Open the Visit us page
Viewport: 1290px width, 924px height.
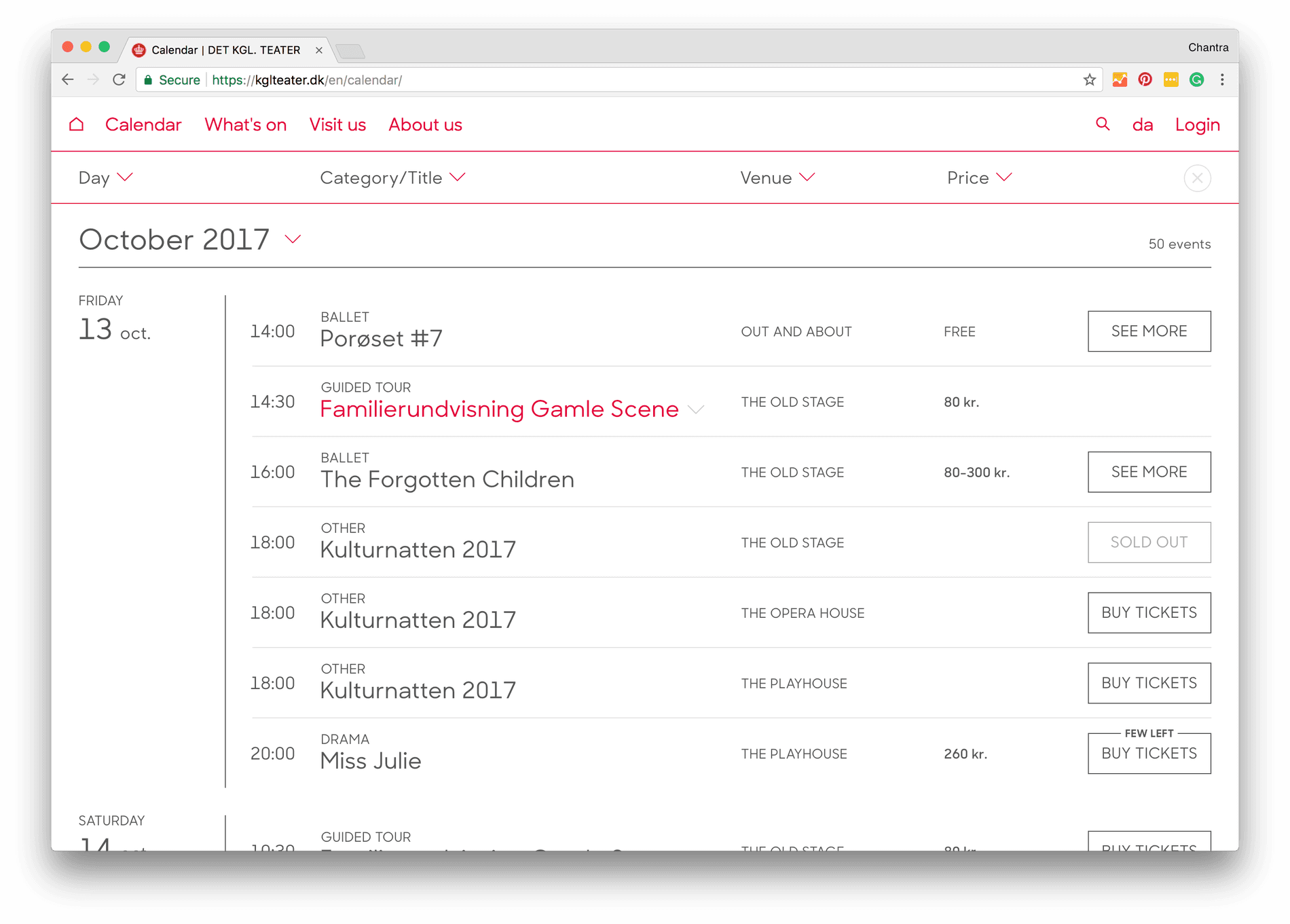[337, 124]
